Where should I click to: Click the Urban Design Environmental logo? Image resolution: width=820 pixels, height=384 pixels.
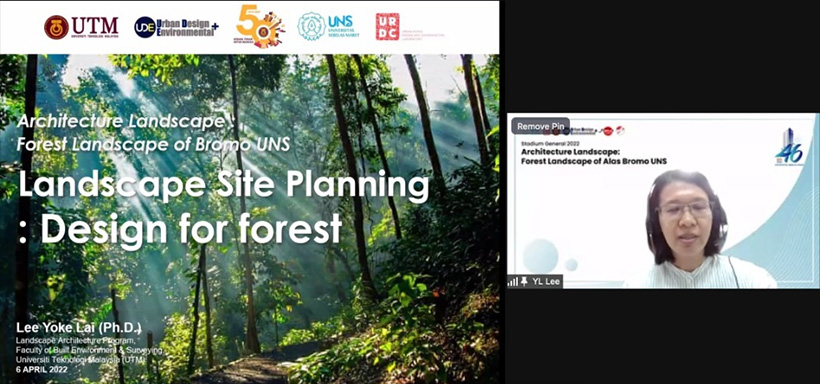click(176, 27)
